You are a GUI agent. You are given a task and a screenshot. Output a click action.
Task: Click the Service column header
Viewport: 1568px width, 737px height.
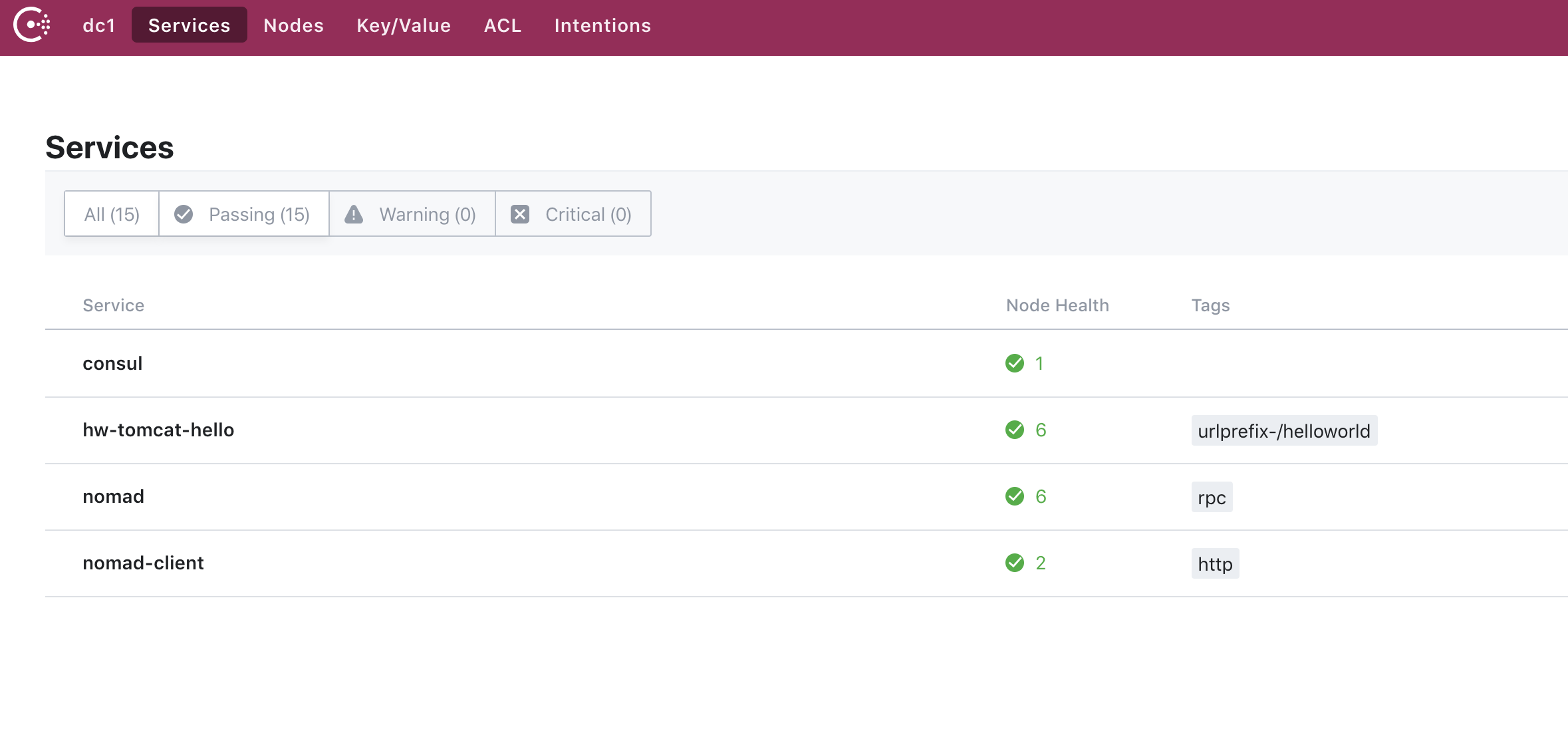113,305
